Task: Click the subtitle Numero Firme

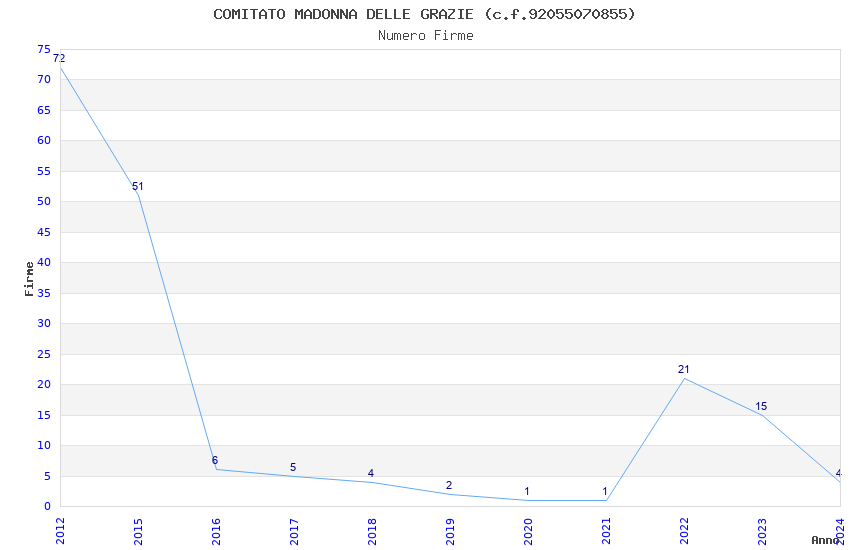Action: (x=426, y=36)
